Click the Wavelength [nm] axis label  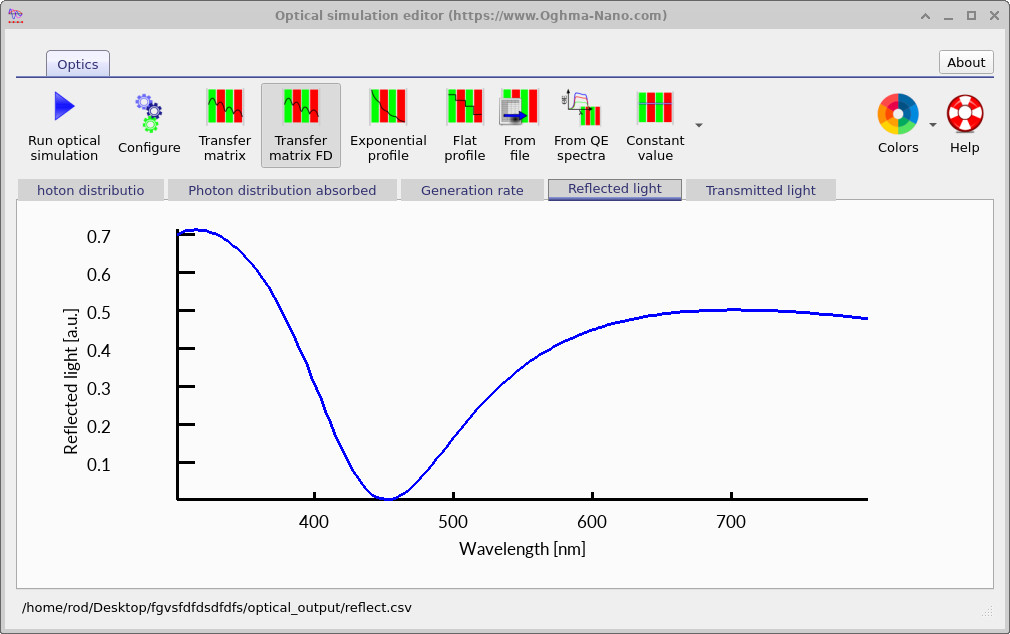click(522, 549)
